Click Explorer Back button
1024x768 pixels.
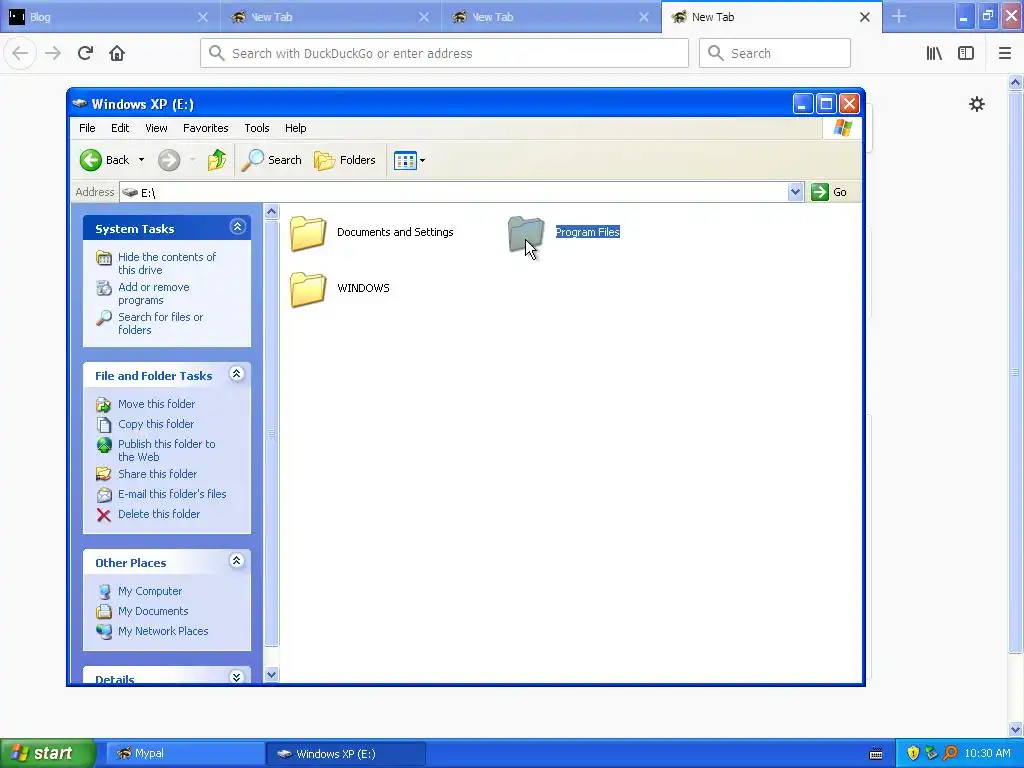104,160
